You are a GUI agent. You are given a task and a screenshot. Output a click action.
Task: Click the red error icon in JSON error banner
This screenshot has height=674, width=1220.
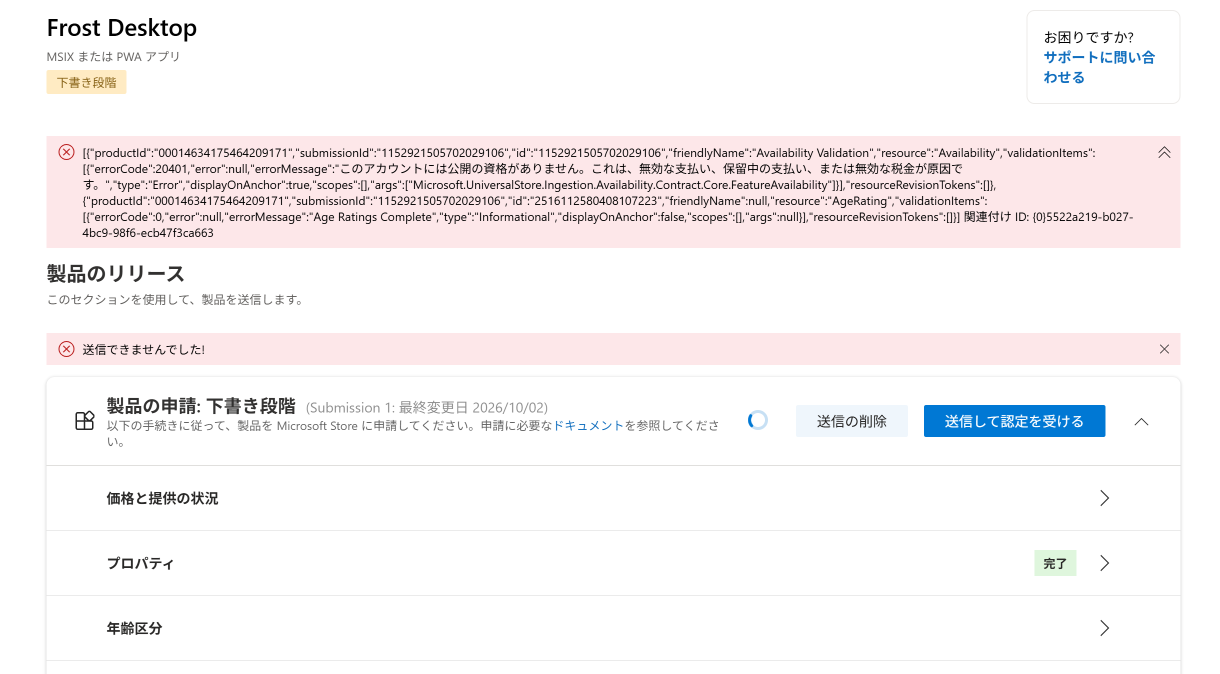66,152
